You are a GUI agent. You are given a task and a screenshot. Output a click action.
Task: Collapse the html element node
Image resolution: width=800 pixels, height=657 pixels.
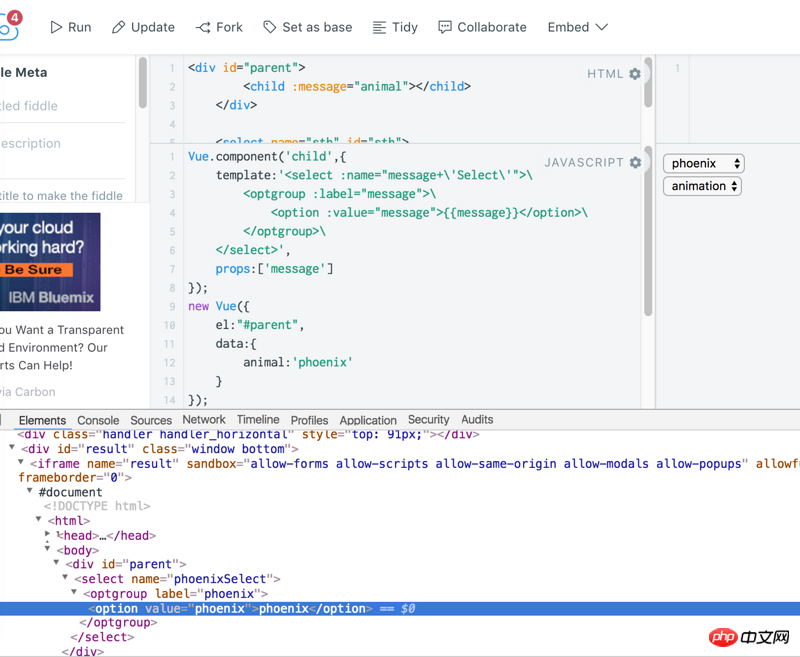[x=39, y=519]
